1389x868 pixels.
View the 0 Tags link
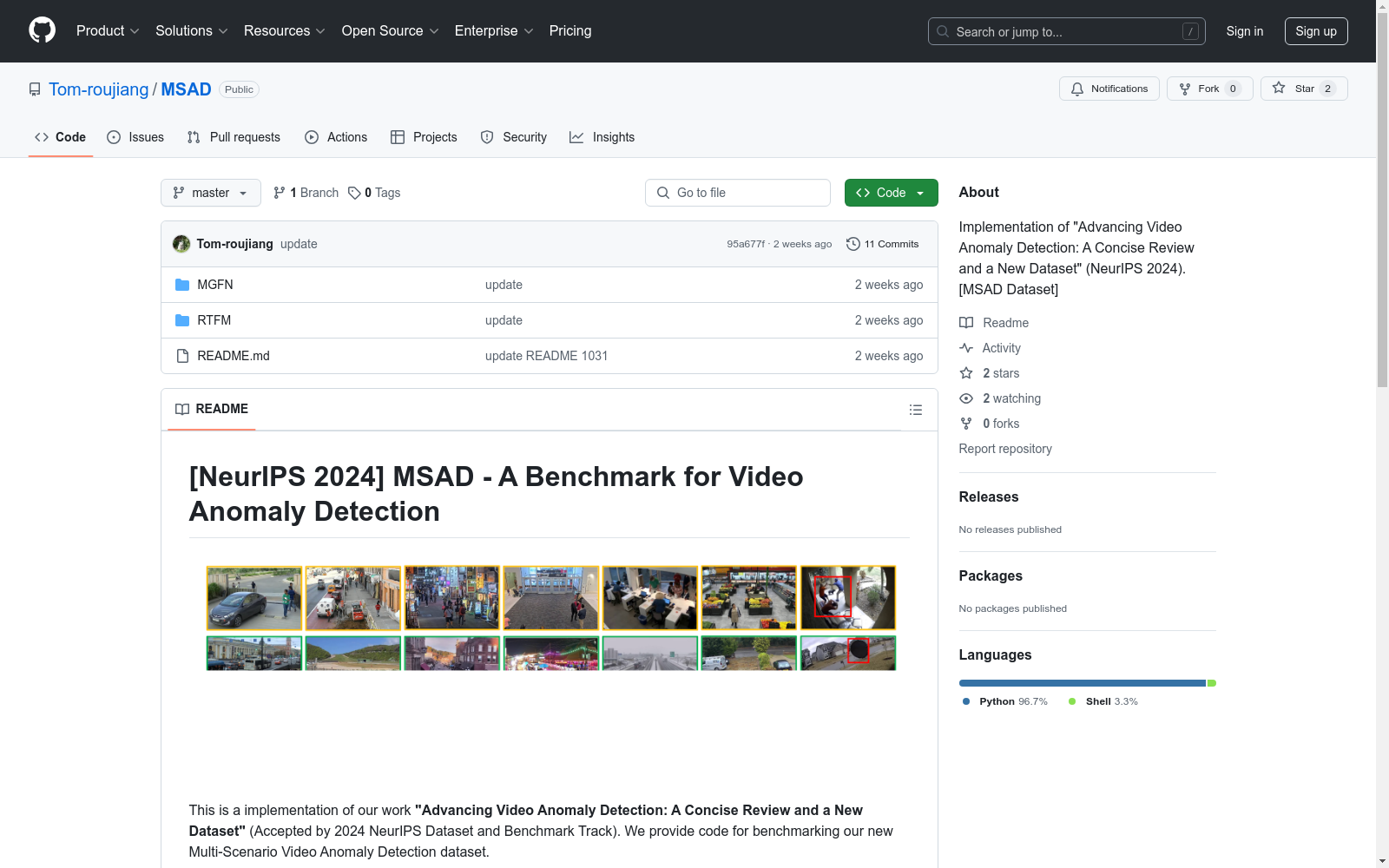(374, 193)
